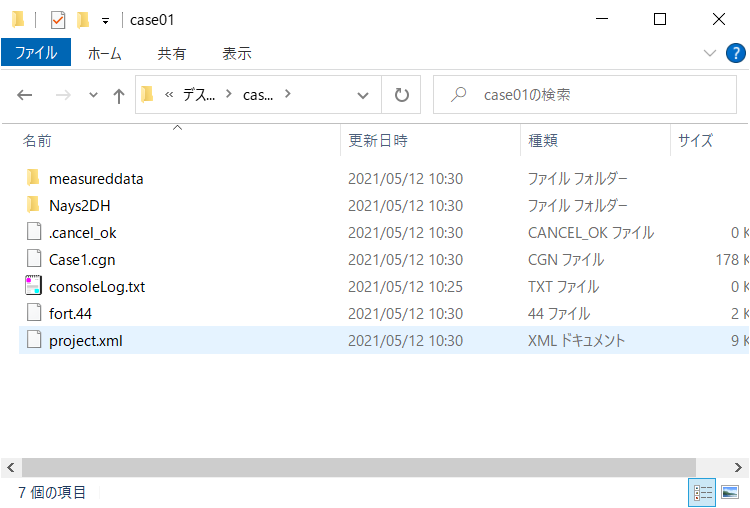Maximize the case01 window
Image resolution: width=750 pixels, height=508 pixels.
pyautogui.click(x=660, y=19)
